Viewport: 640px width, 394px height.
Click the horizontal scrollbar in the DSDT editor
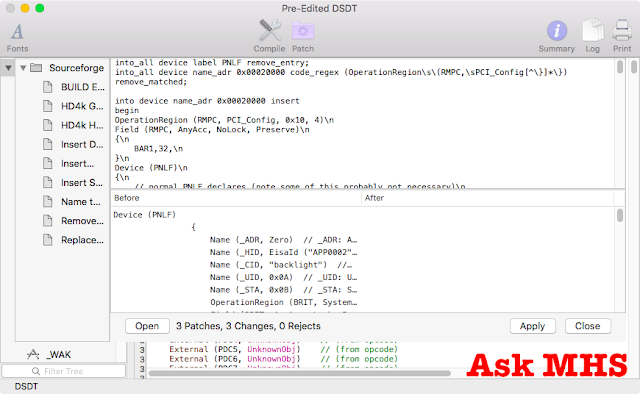pyautogui.click(x=300, y=373)
